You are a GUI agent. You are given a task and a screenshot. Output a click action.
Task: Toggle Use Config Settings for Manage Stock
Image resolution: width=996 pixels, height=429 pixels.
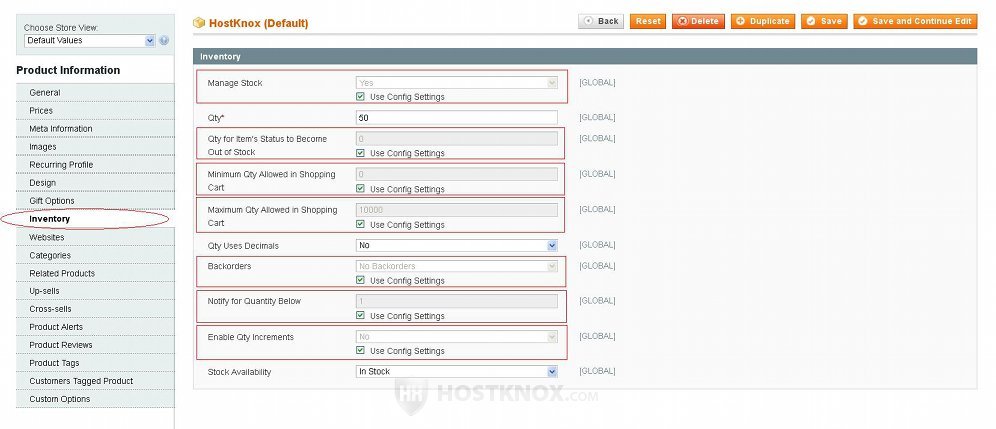point(360,97)
